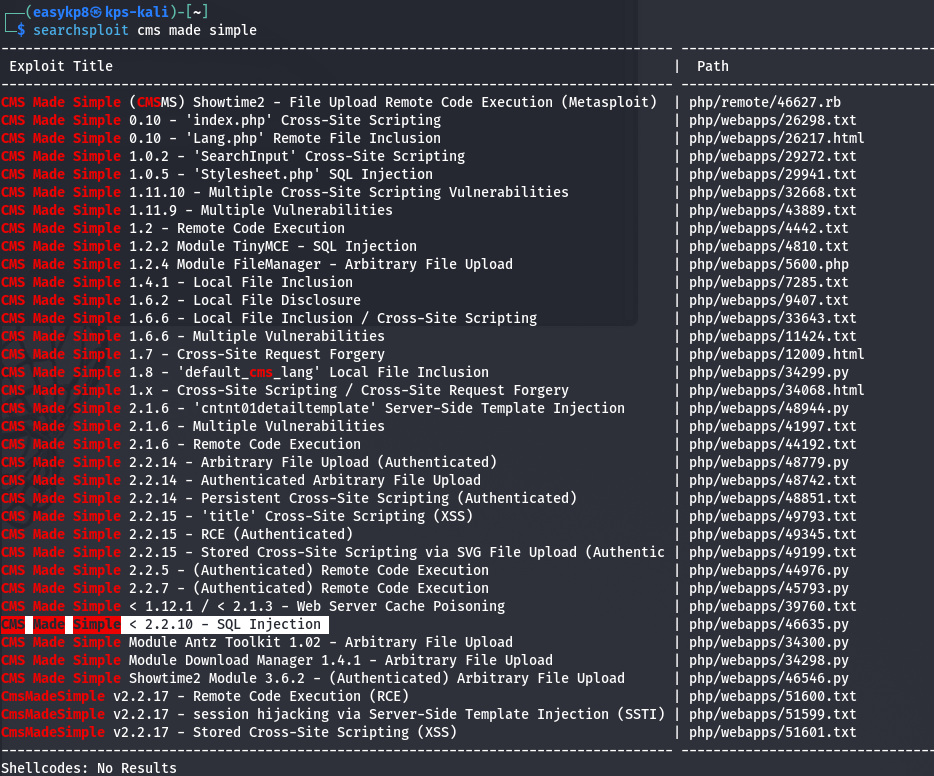Click path php/webapps/43889.txt
The width and height of the screenshot is (934, 776).
click(x=773, y=210)
